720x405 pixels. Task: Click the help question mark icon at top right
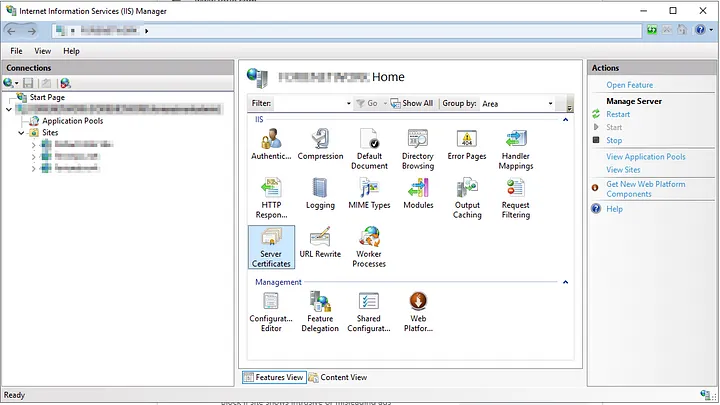(700, 30)
